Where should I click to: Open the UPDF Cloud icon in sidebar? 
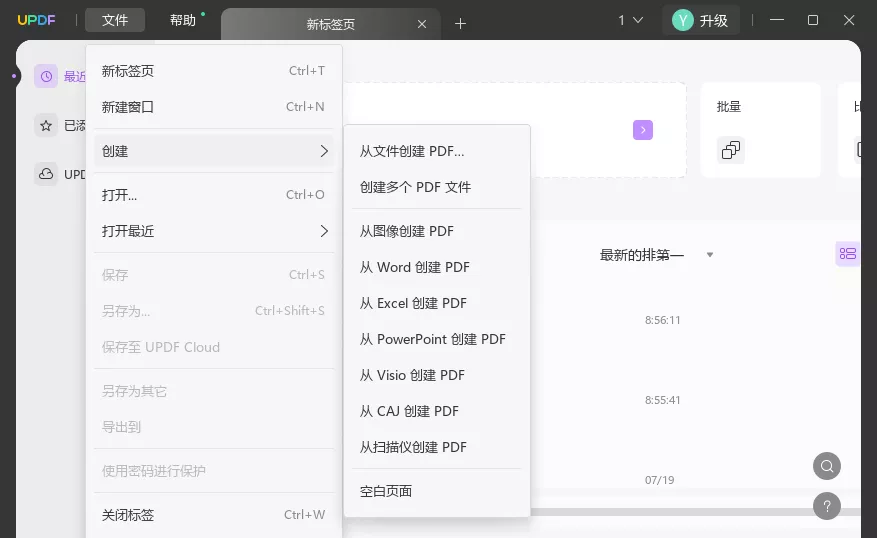pos(46,174)
